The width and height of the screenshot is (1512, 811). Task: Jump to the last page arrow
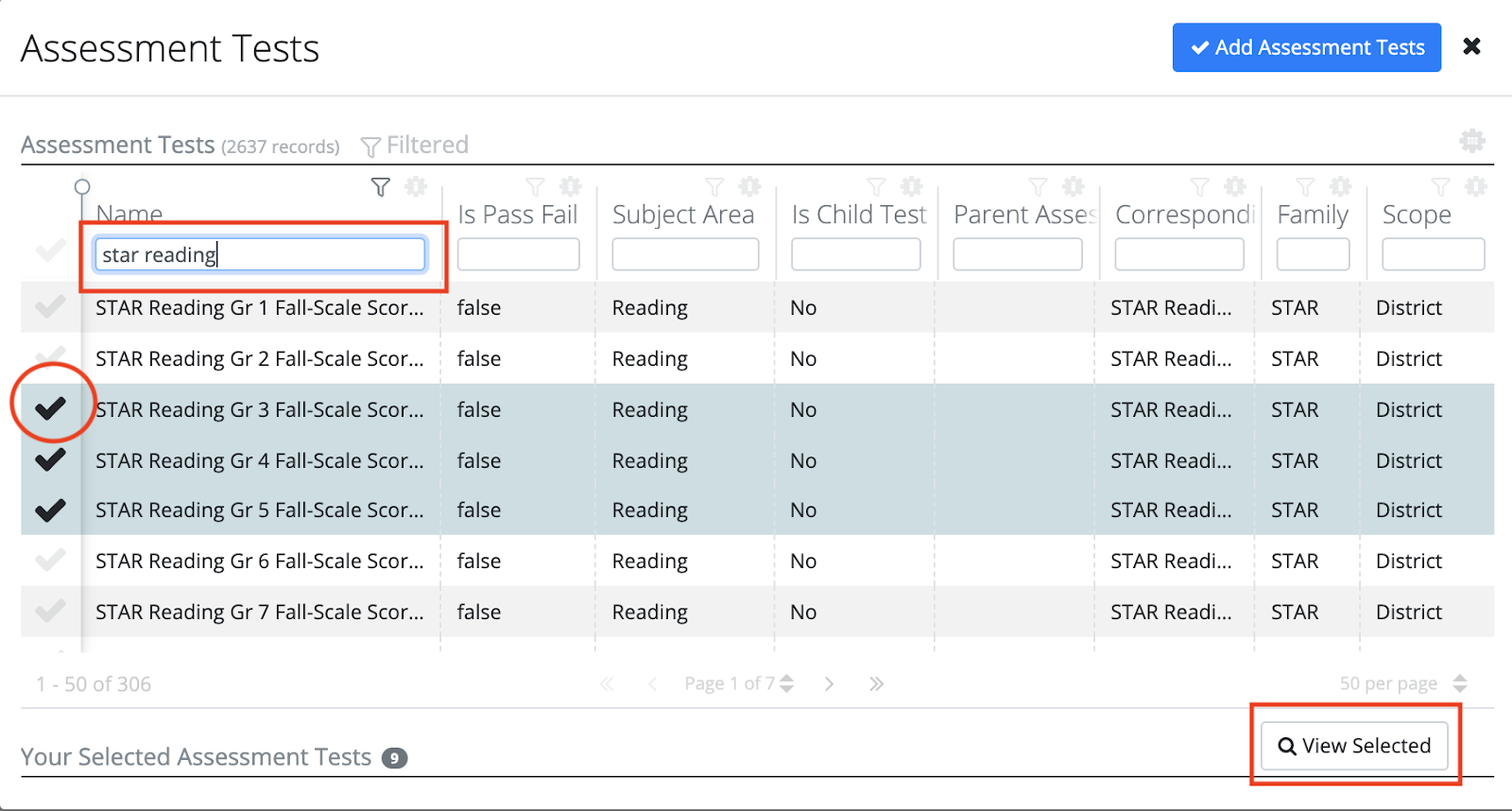[x=876, y=683]
